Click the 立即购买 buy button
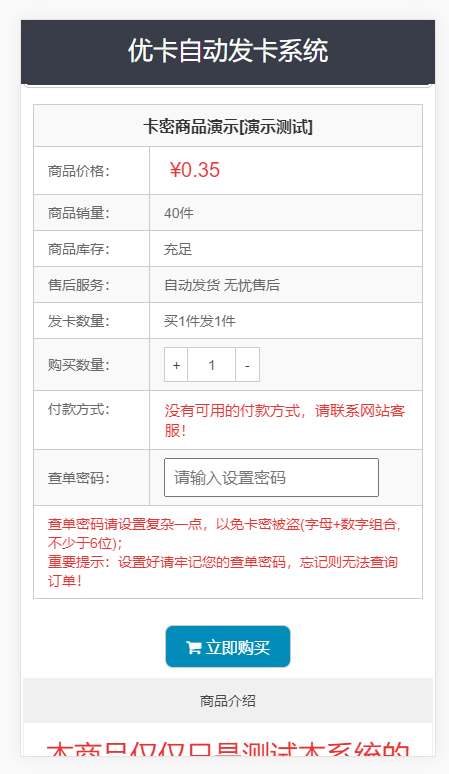Screen dimensions: 449x774 coord(228,647)
